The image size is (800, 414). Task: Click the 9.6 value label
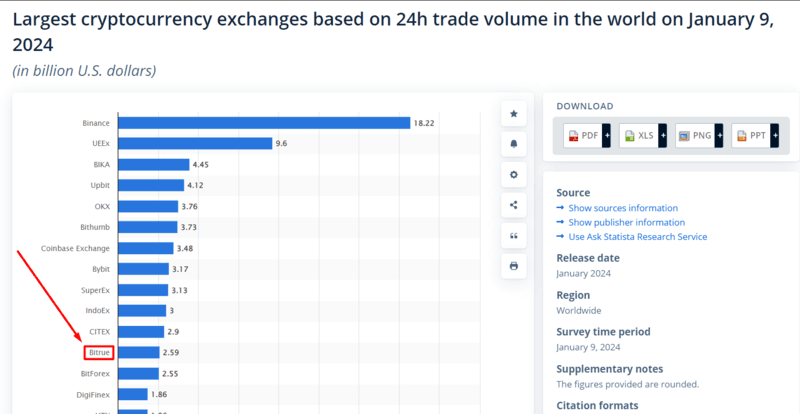pyautogui.click(x=282, y=143)
